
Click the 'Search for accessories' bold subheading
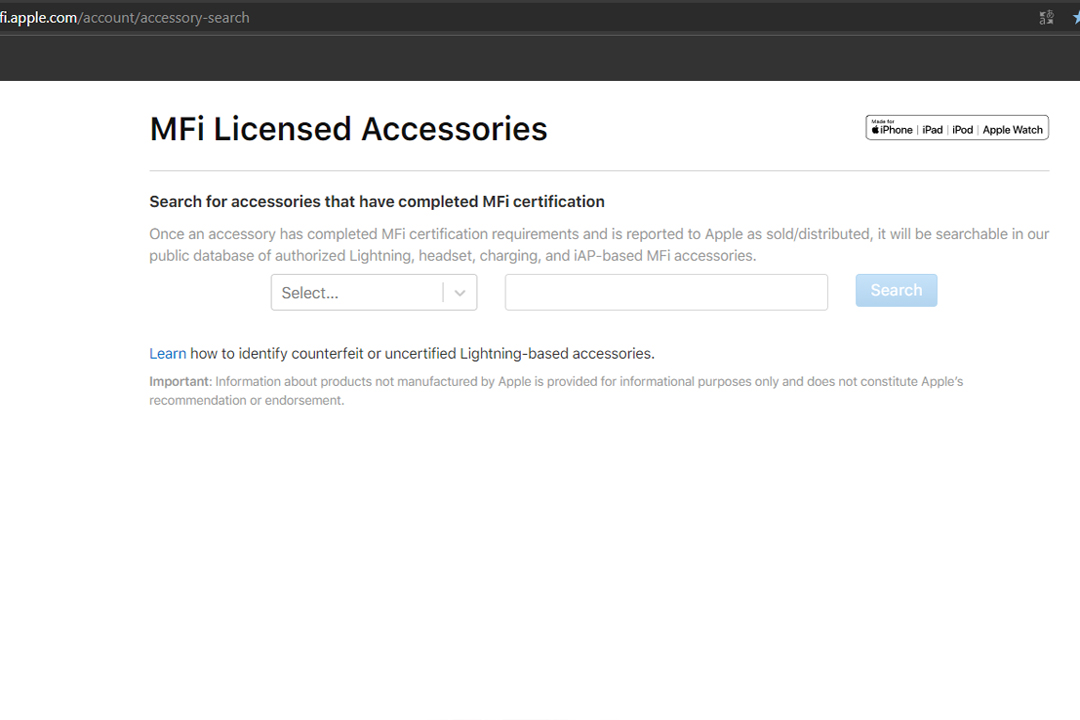coord(377,201)
